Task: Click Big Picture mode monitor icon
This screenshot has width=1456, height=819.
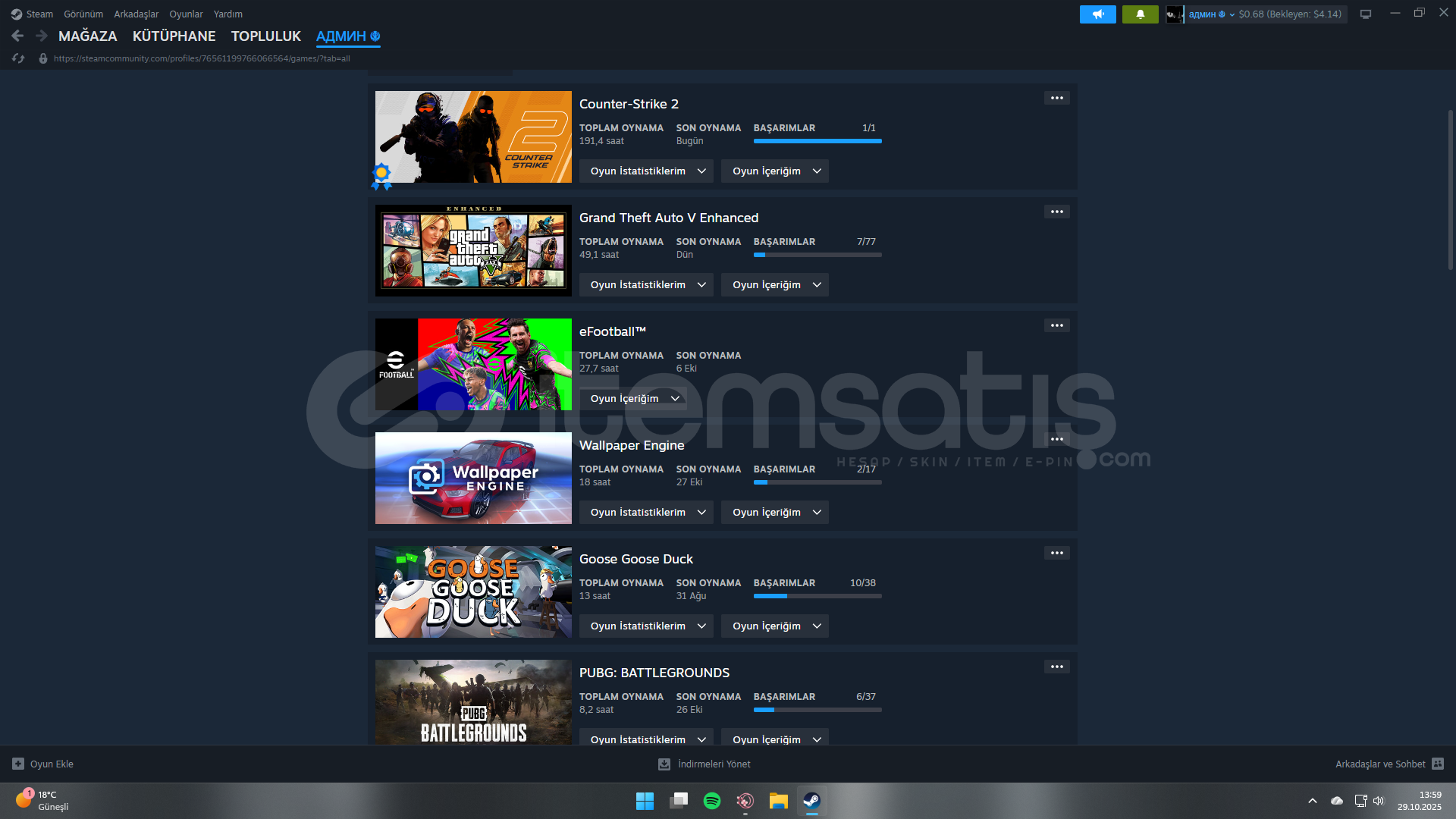Action: coord(1366,14)
